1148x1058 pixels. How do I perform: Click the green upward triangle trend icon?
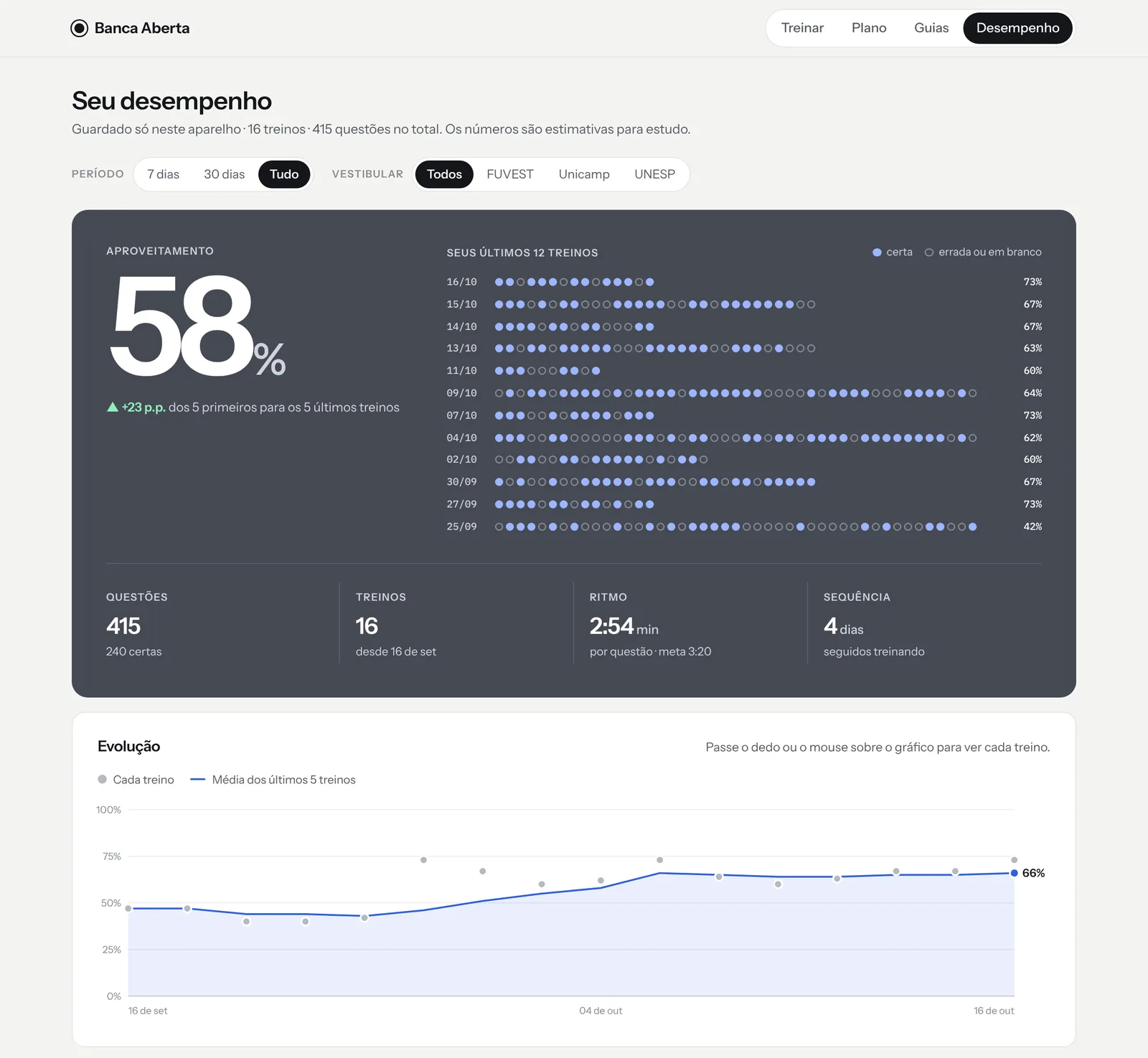point(113,407)
